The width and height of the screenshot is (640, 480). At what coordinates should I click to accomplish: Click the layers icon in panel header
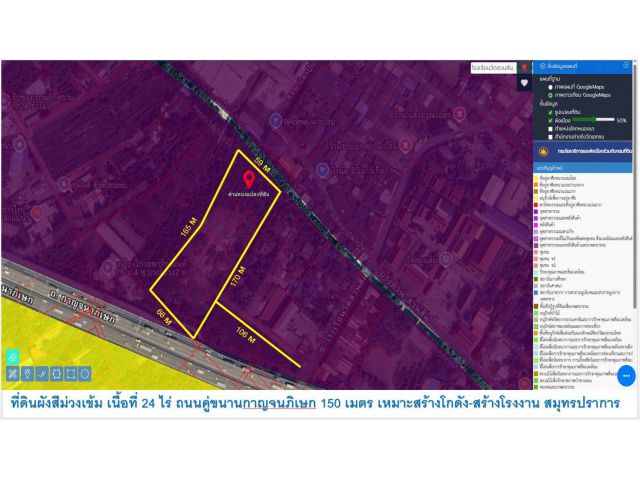(542, 66)
